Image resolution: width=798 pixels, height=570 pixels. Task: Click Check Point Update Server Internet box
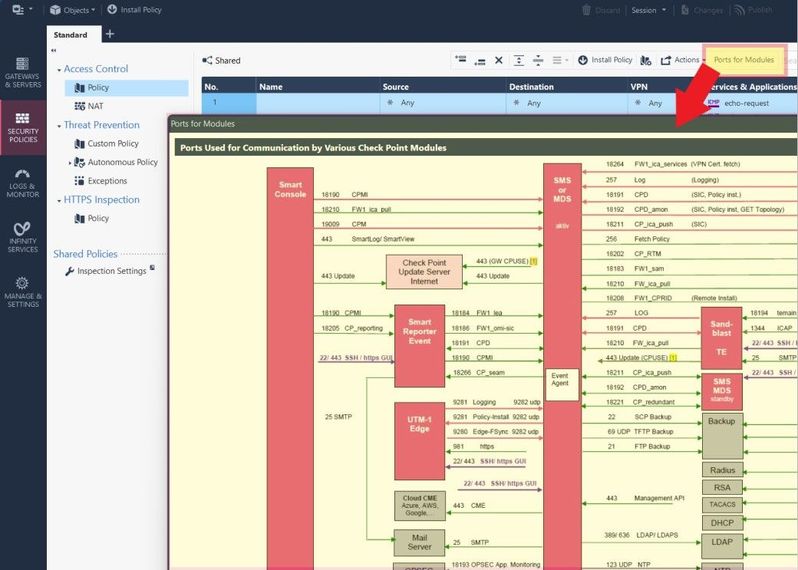click(x=424, y=272)
